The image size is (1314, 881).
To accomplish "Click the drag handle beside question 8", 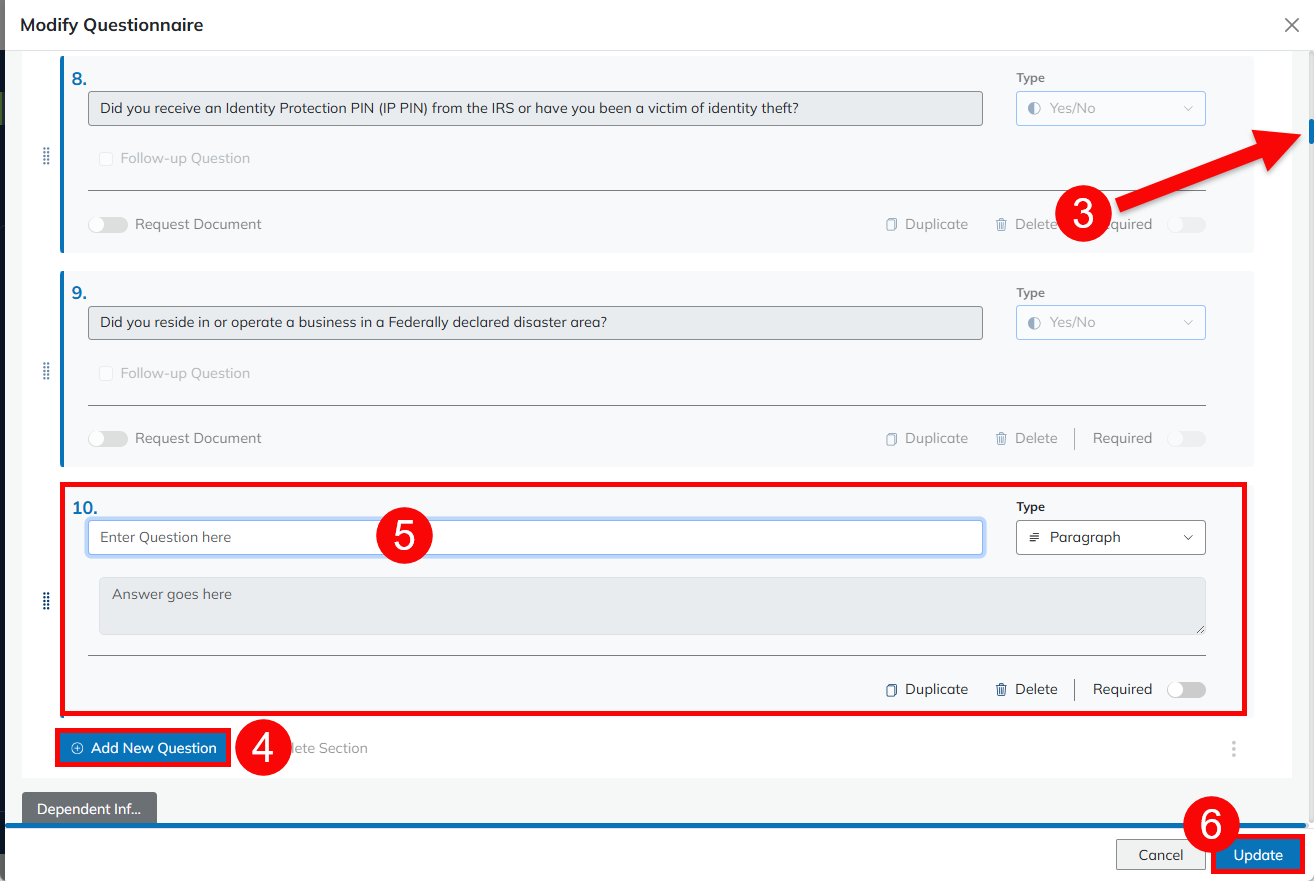I will 46,157.
